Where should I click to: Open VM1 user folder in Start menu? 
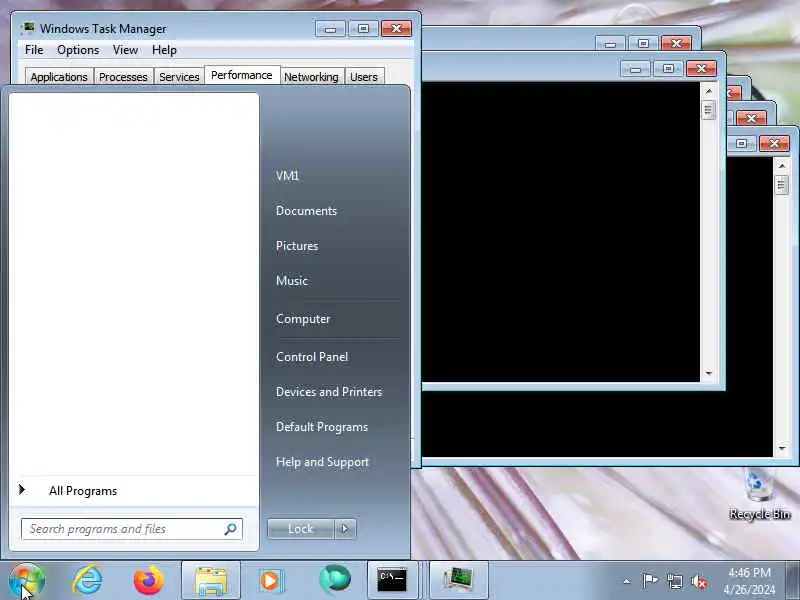point(287,176)
